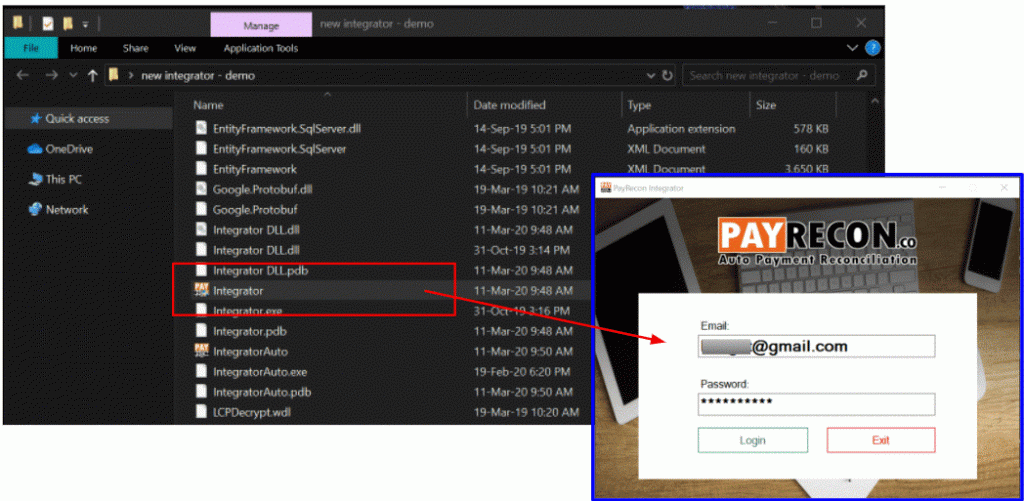Image resolution: width=1024 pixels, height=501 pixels.
Task: Select the EntityFramework XML file
Action: [255, 169]
